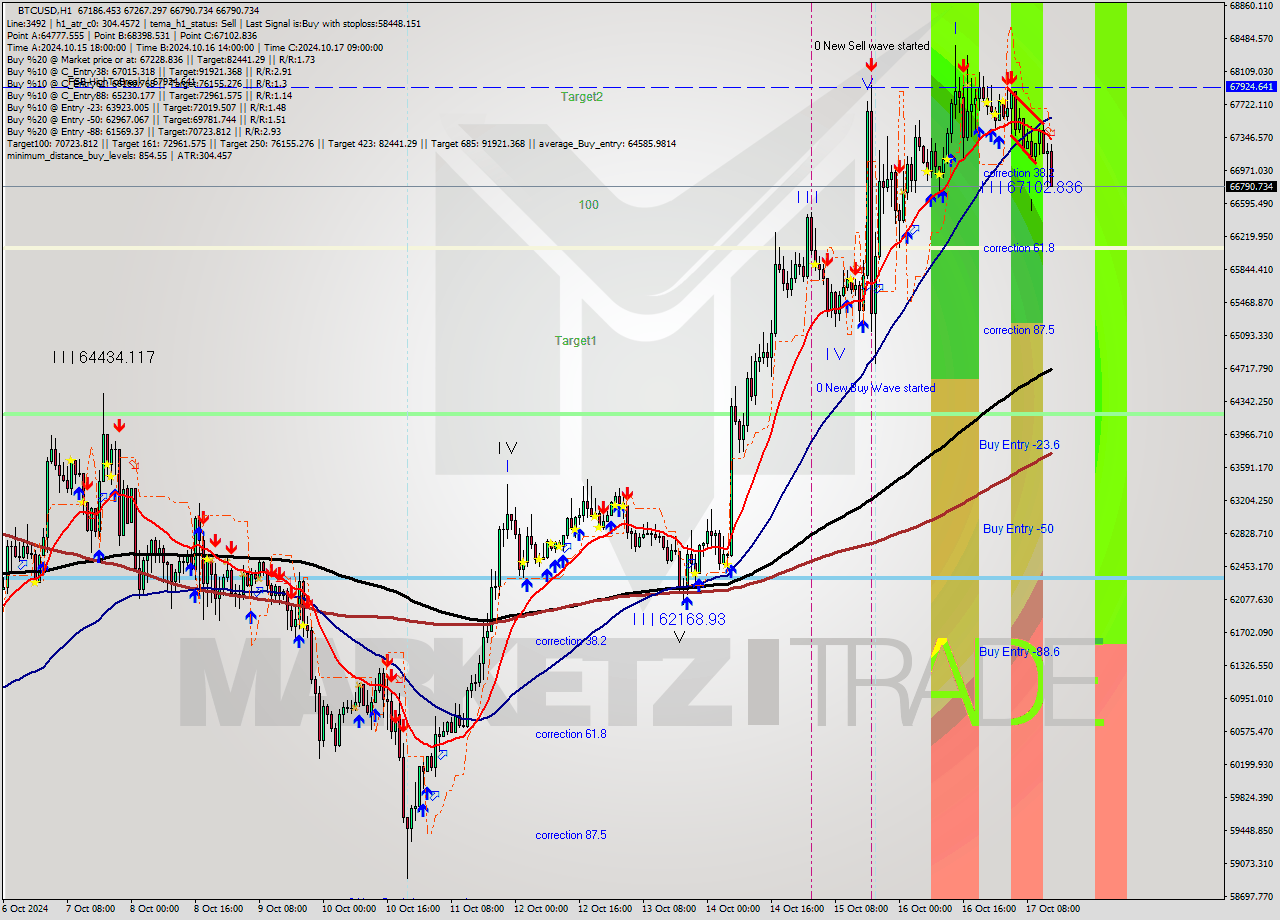Click the 'Buy %10 @ C_Entry38' info line
Viewport: 1280px width, 920px height.
tap(148, 72)
